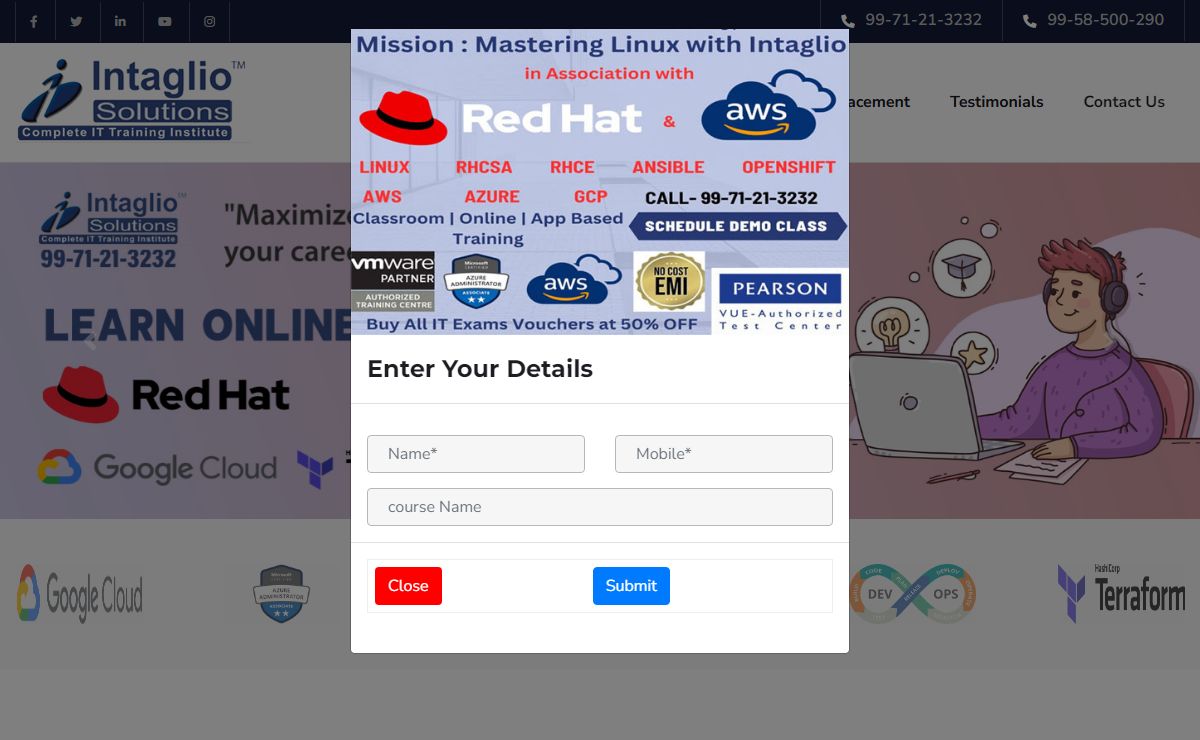Click the "RHCSA" text in popup banner

[484, 167]
